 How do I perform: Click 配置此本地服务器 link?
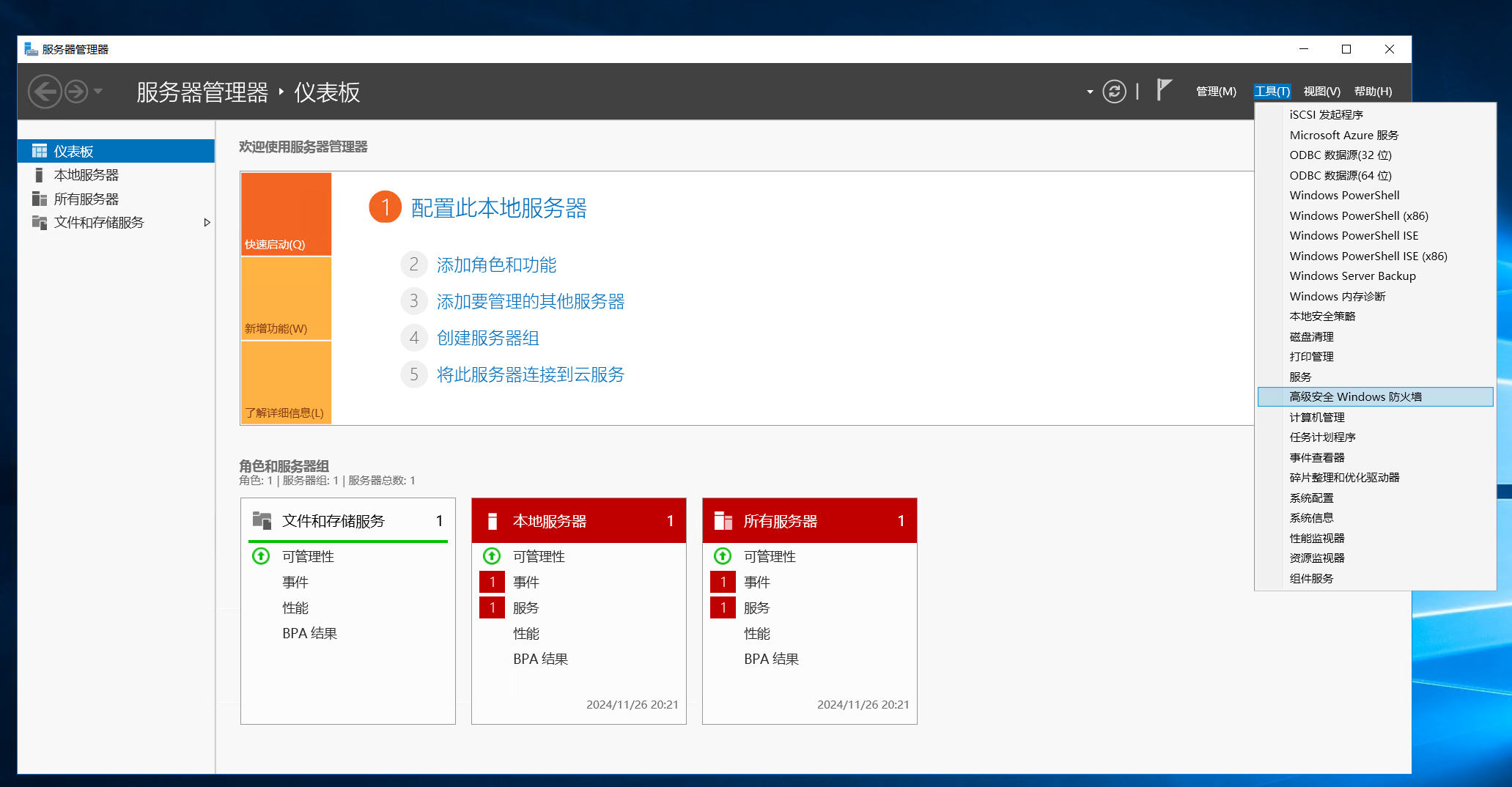point(499,208)
